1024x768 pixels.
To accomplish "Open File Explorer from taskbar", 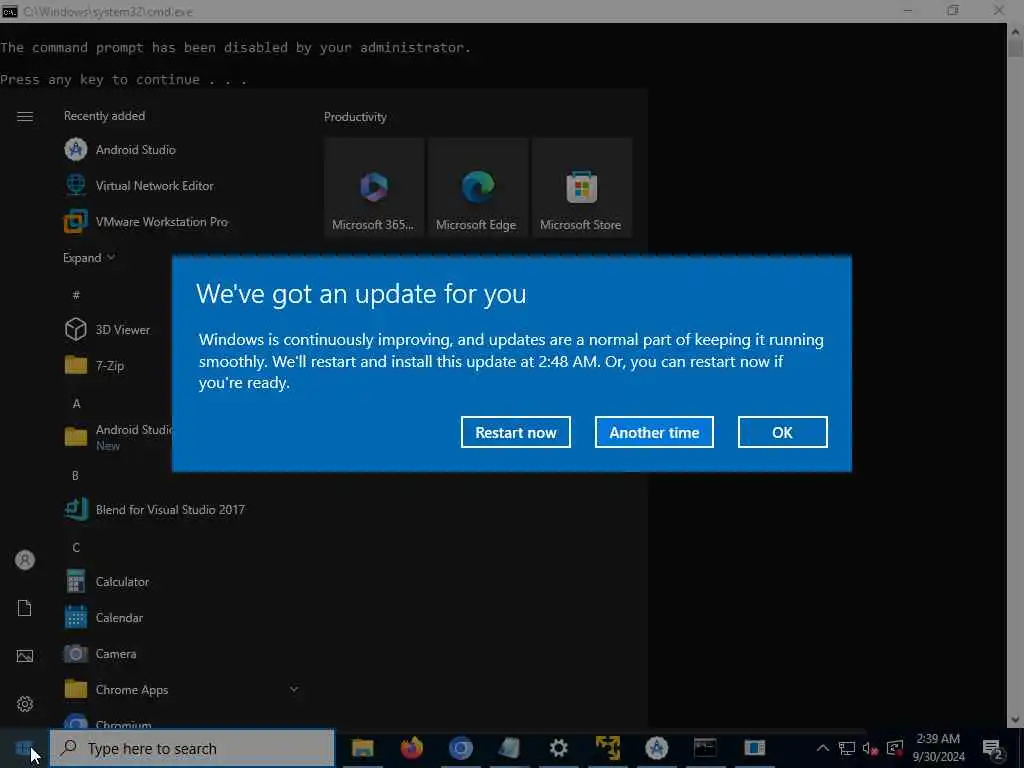I will [362, 748].
